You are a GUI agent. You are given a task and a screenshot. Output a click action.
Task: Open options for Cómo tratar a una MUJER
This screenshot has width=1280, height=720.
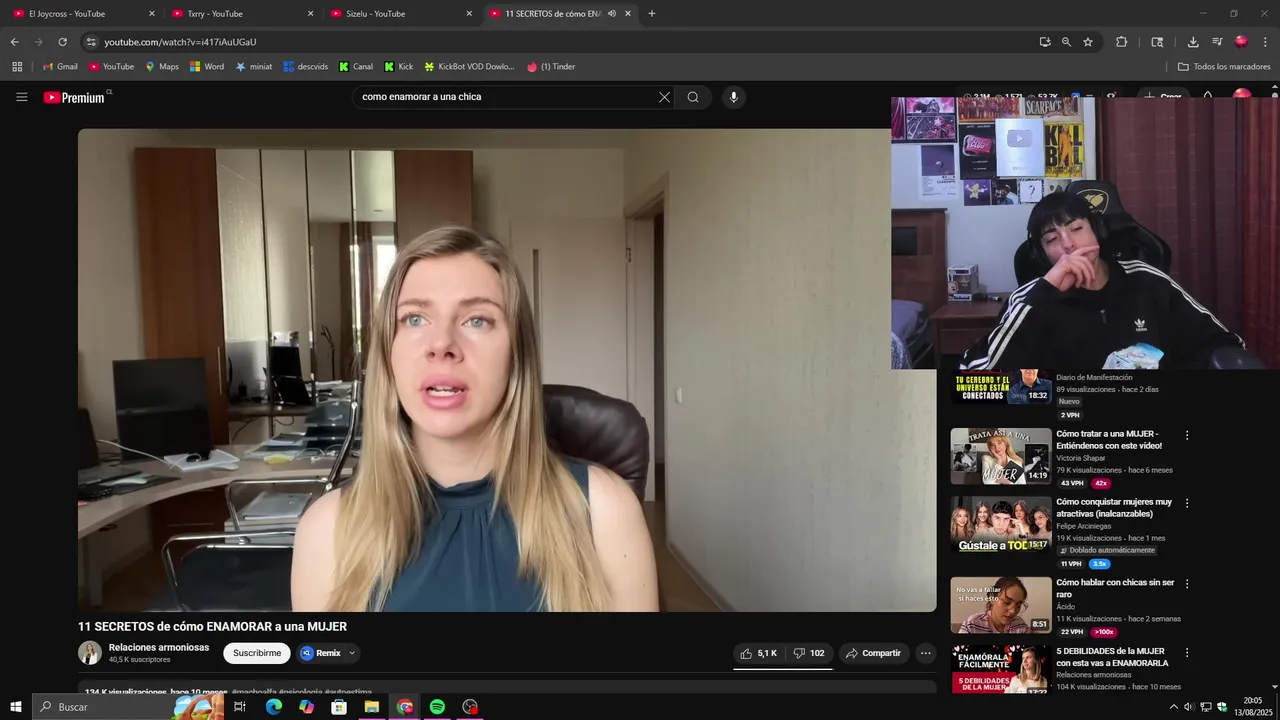click(x=1187, y=435)
